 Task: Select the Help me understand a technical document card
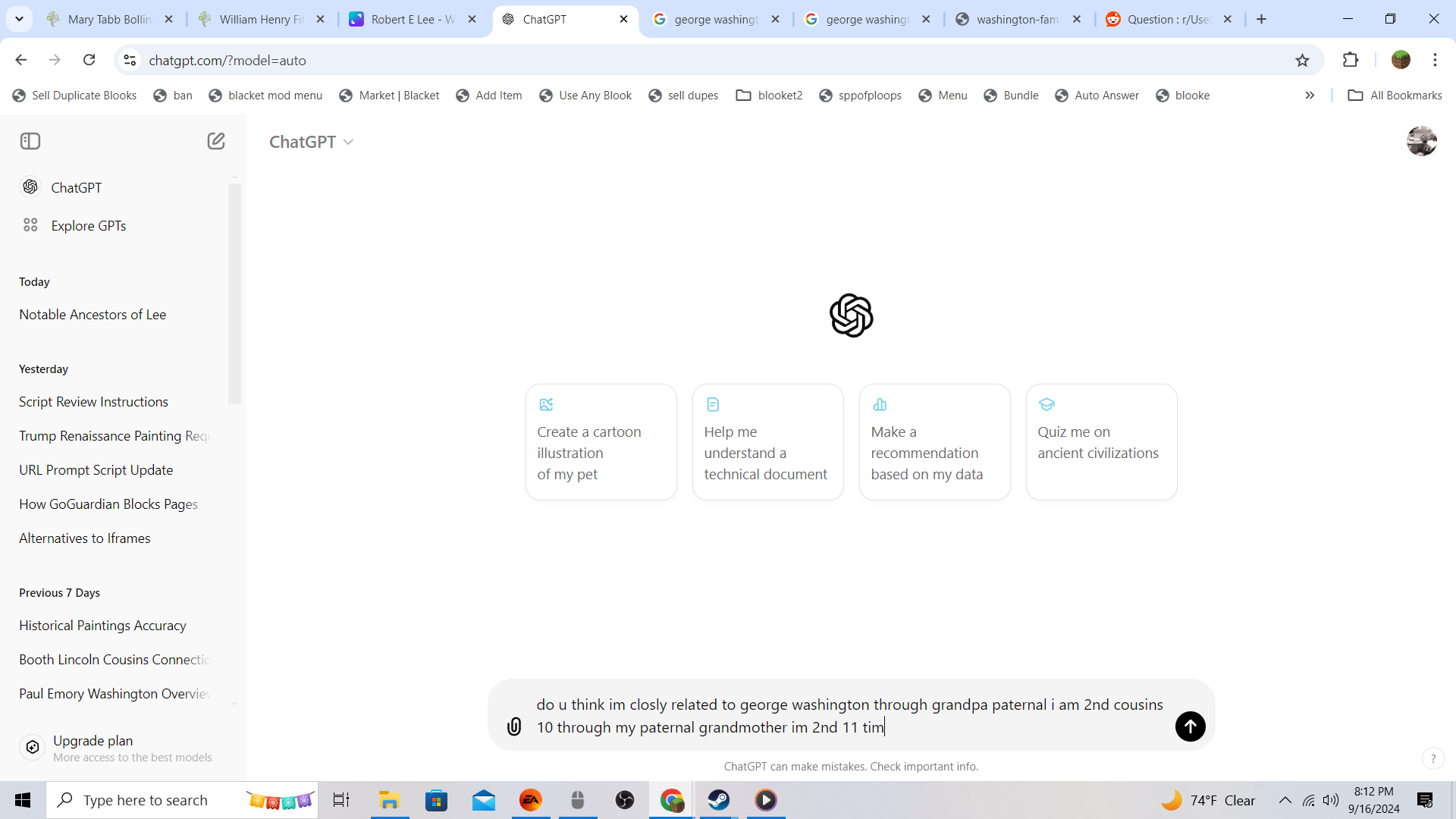pyautogui.click(x=768, y=442)
